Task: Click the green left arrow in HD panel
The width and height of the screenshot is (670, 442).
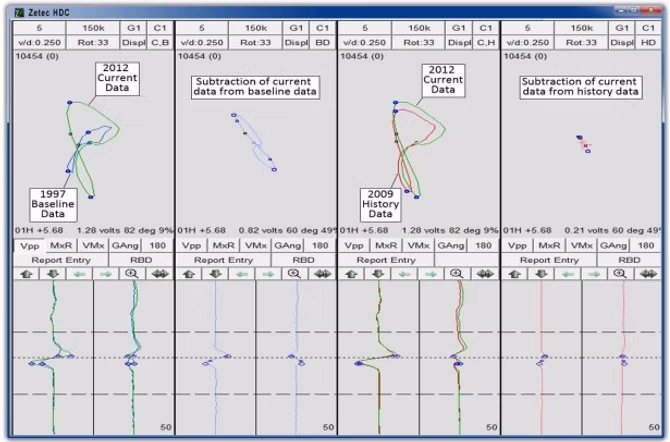Action: 568,274
